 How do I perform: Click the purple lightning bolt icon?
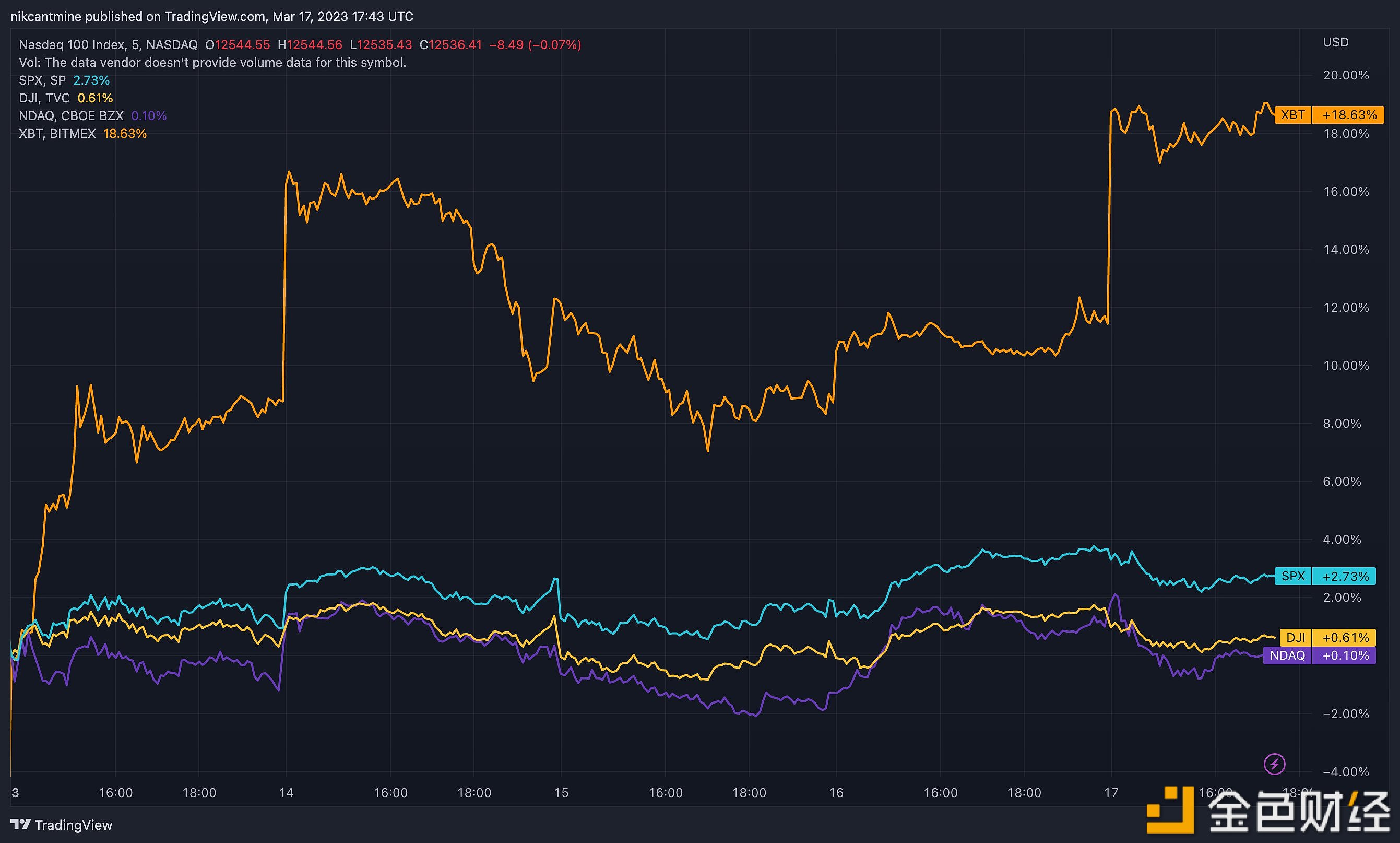point(1275,764)
